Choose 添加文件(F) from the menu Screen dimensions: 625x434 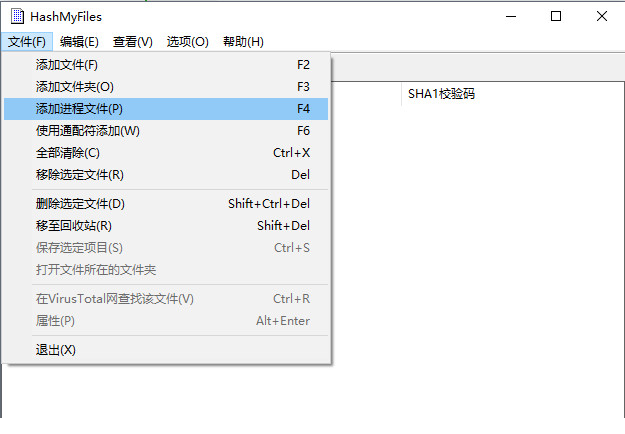click(166, 65)
